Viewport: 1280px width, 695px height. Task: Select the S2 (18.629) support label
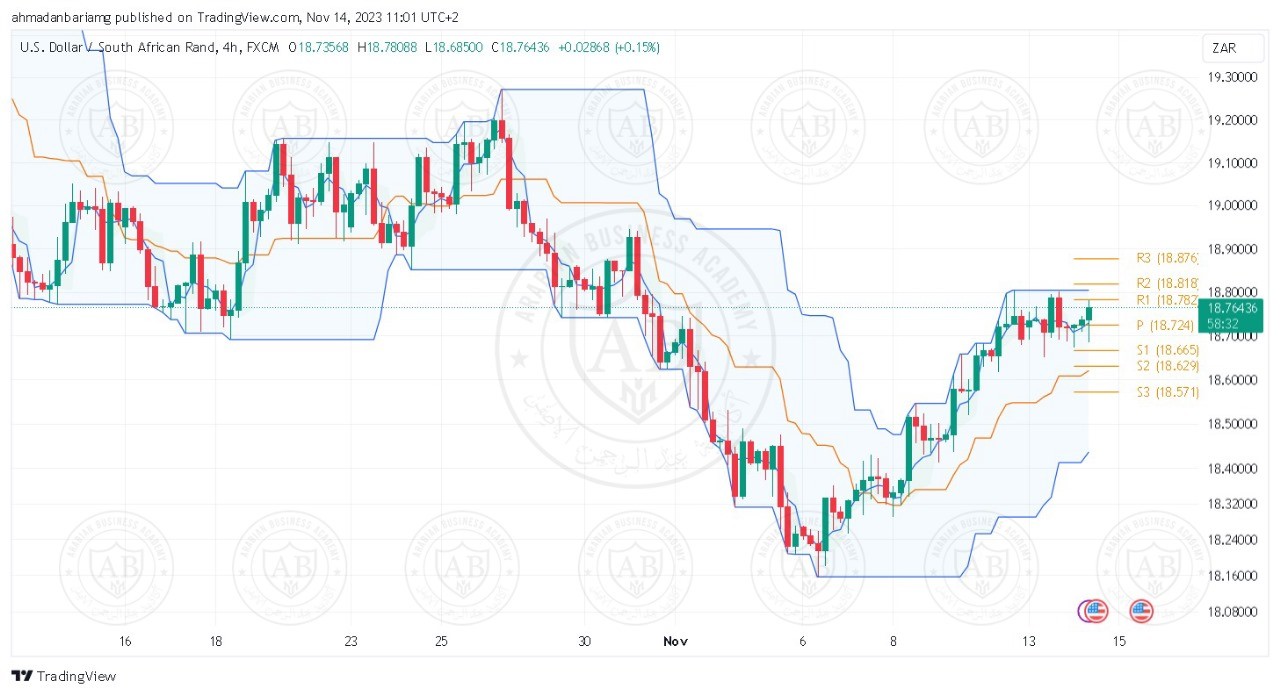tap(1167, 366)
